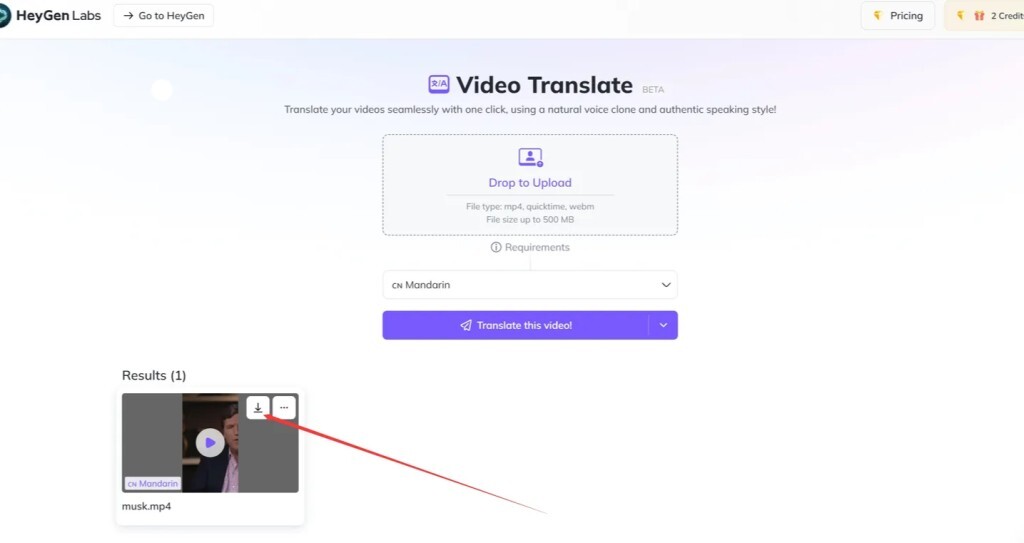Image resolution: width=1024 pixels, height=543 pixels.
Task: Click the Video Translate title icon
Action: pos(439,84)
